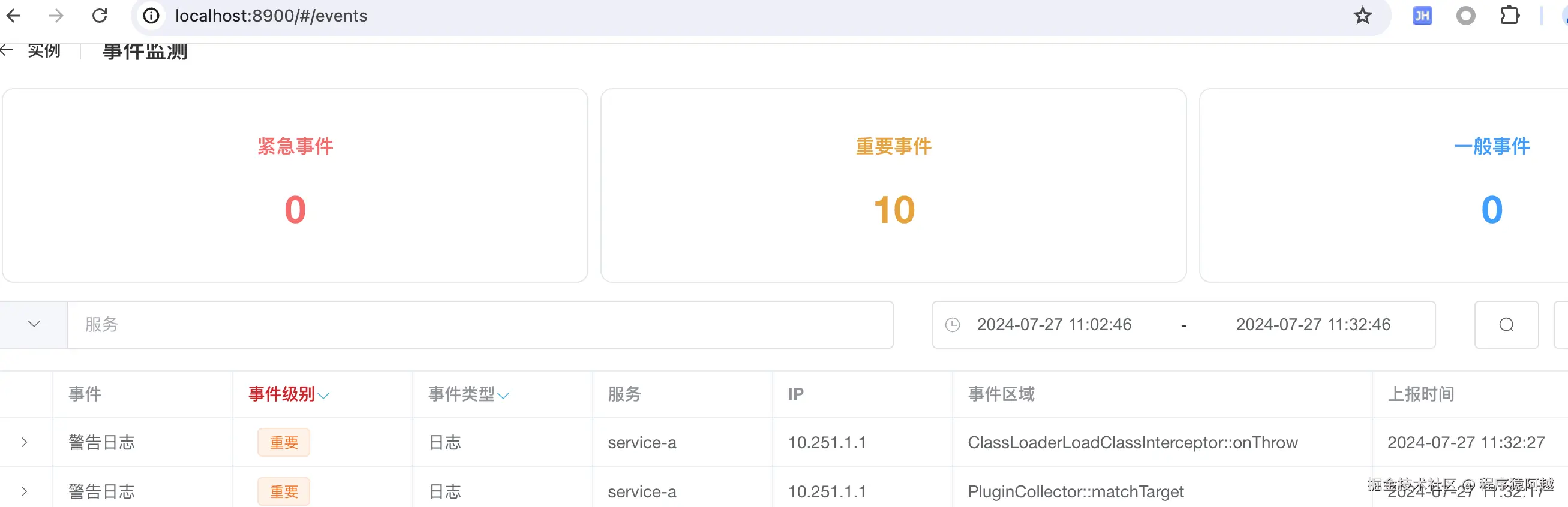Click the blue 0 general events count
The image size is (1568, 507).
pyautogui.click(x=1492, y=210)
